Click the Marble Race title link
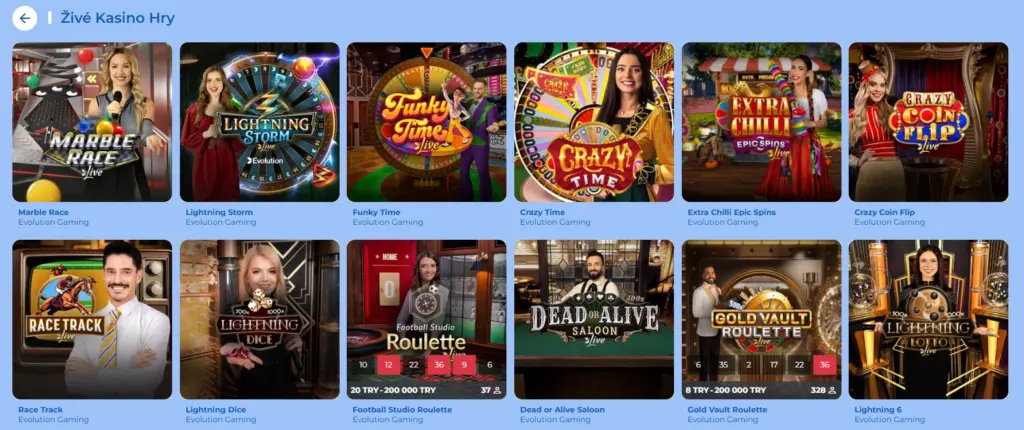Screen dimensions: 1024x430 pyautogui.click(x=43, y=212)
